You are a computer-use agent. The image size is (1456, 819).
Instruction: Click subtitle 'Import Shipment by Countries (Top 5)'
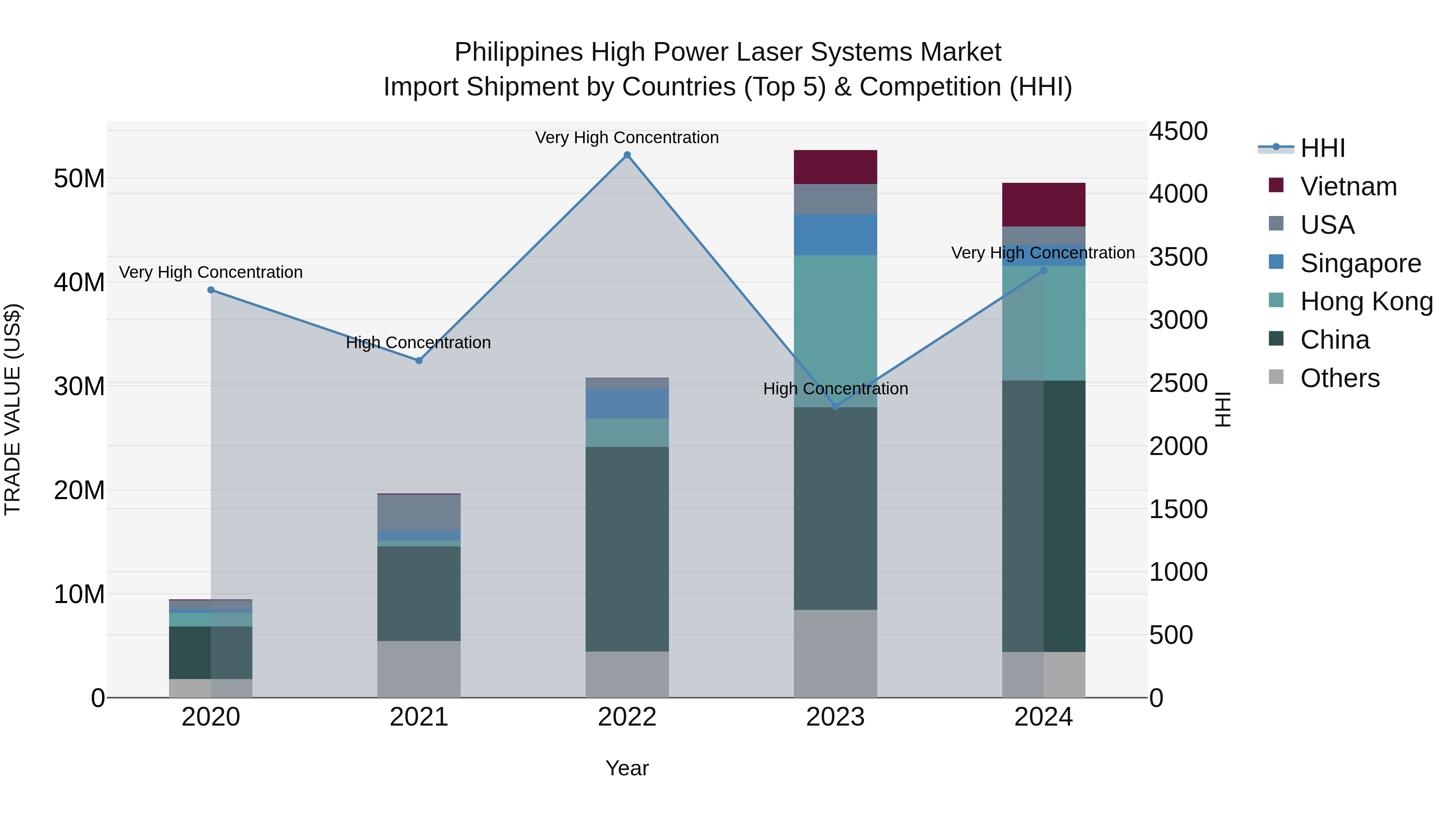click(605, 87)
